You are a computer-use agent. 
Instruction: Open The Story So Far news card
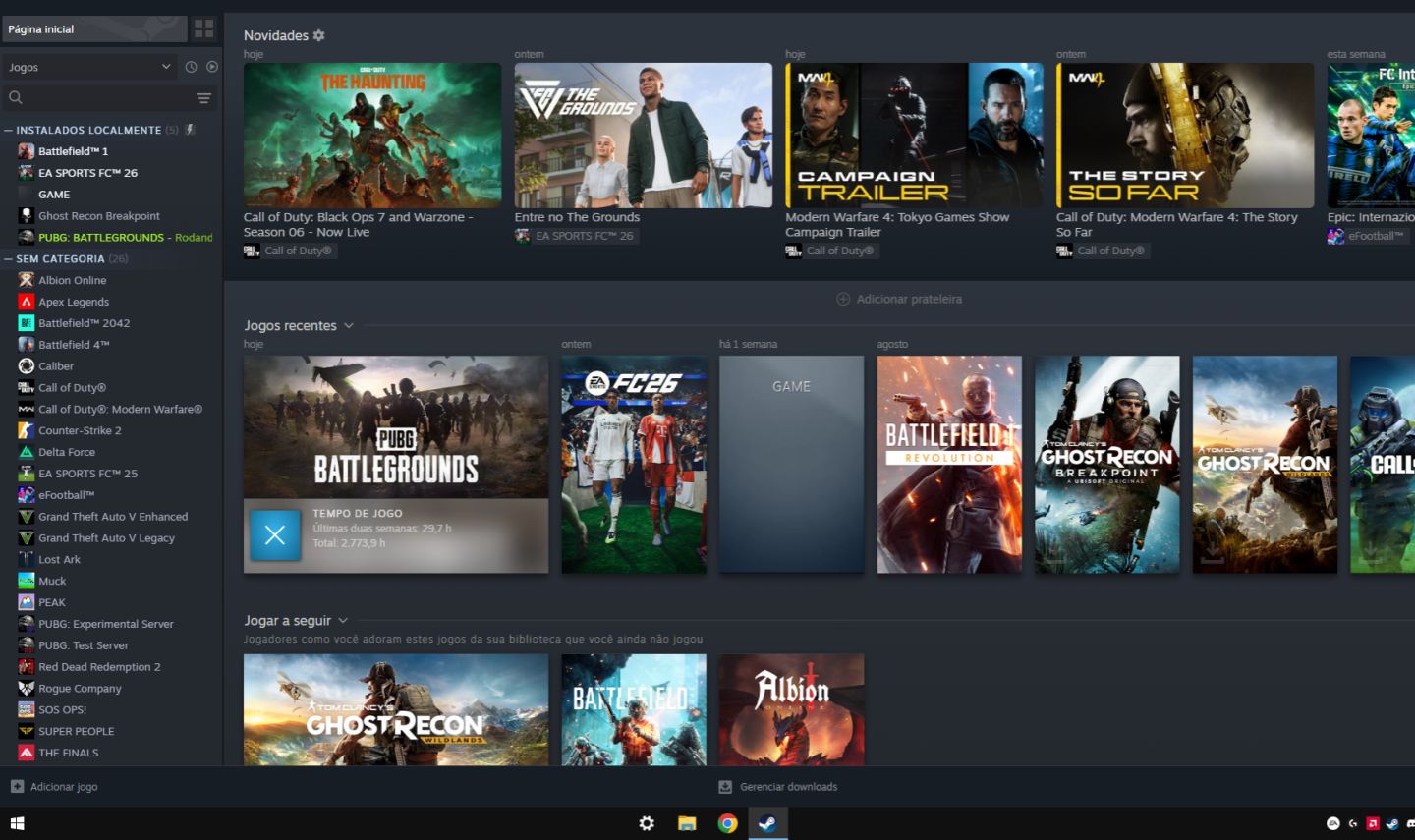click(1185, 136)
